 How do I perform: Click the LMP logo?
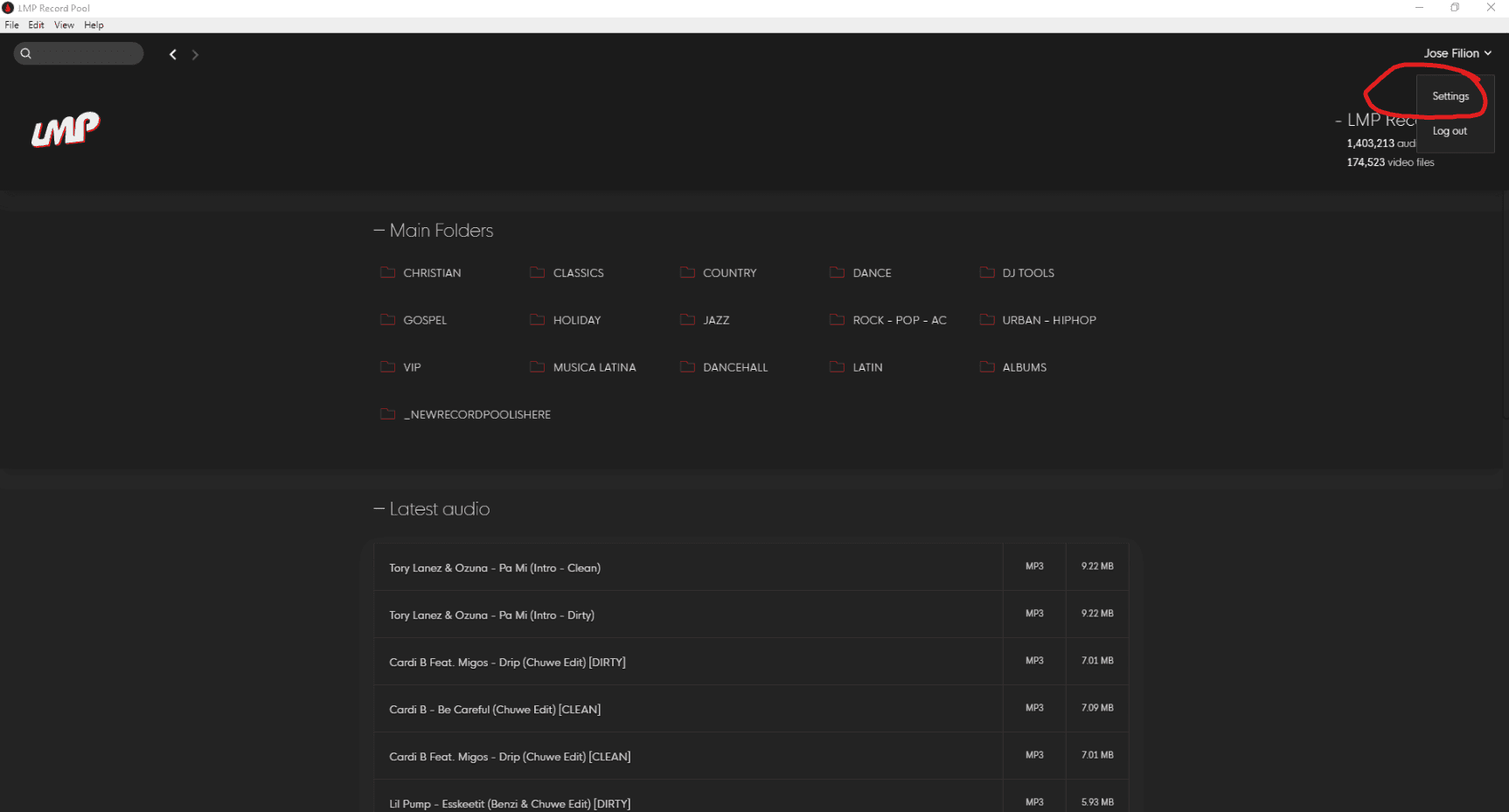pos(66,129)
